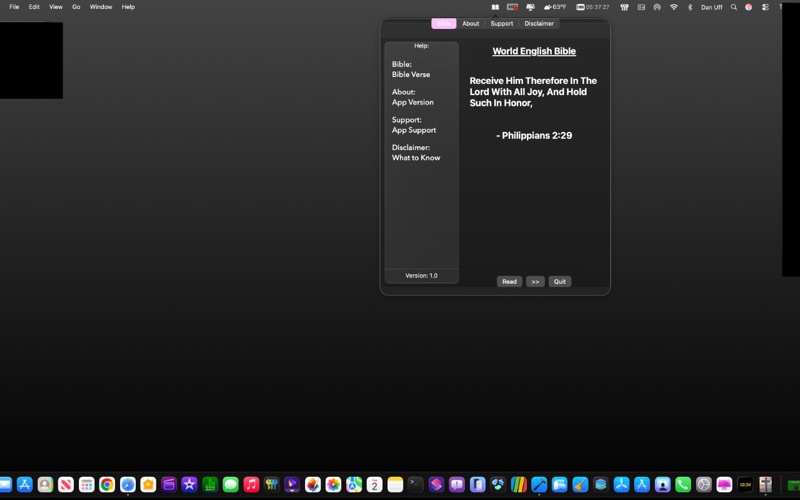Click the Dan Uff user name in the menu bar
This screenshot has height=500, width=800.
coord(711,7)
